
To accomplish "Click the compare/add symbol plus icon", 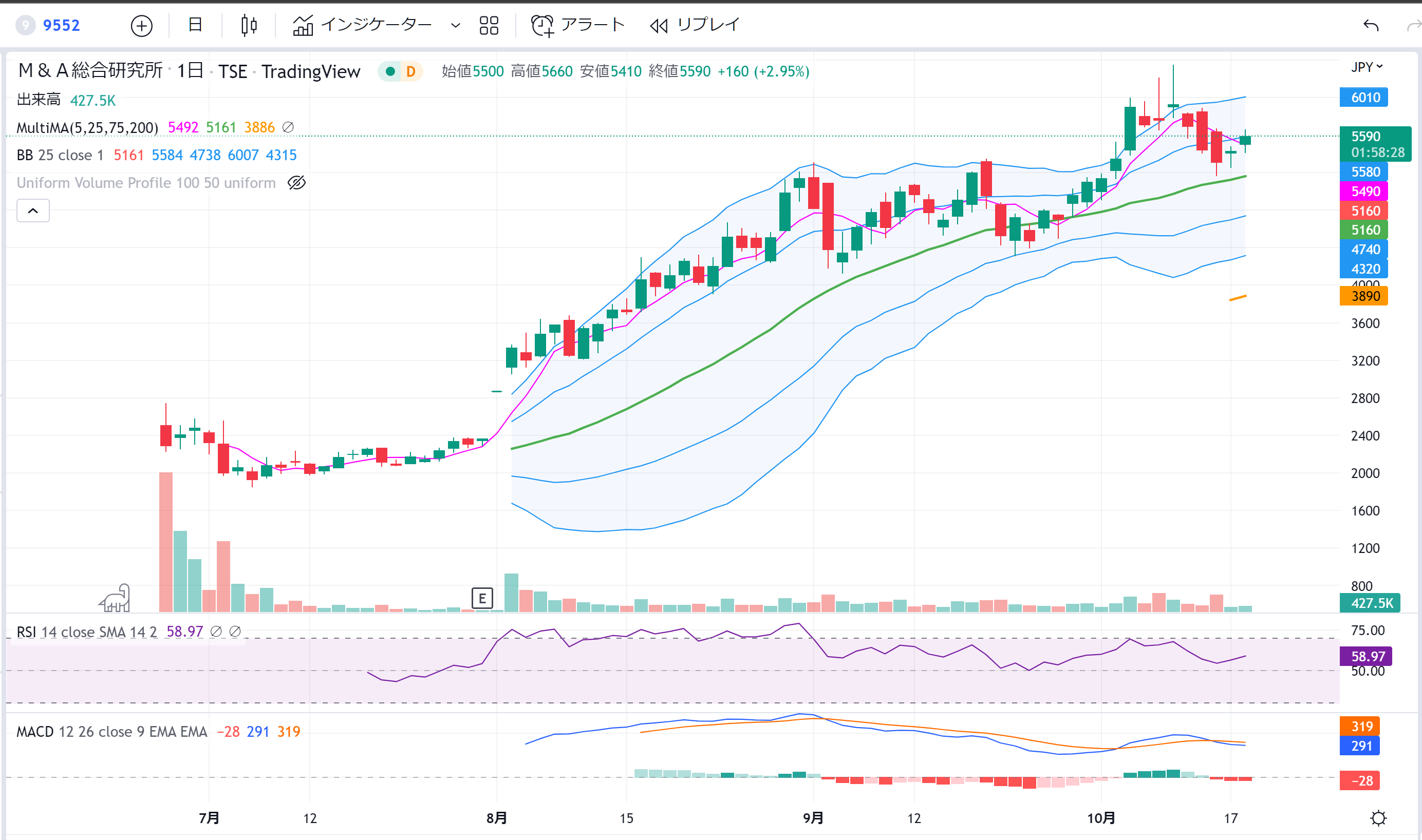I will coord(142,26).
